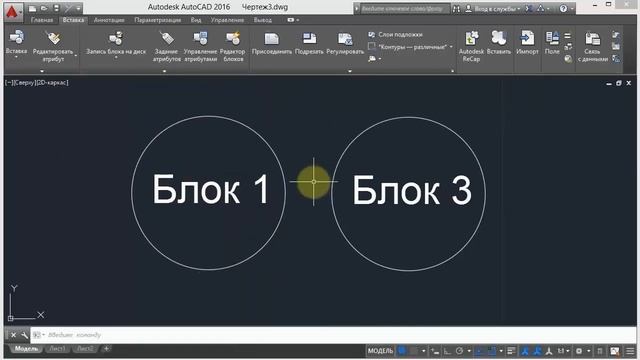640x360 pixels.
Task: Switch to the Вид ribbon tab
Action: [196, 20]
